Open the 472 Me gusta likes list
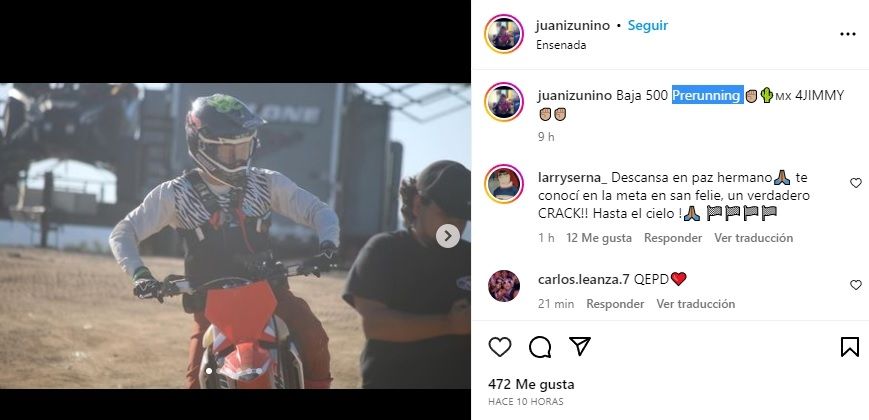This screenshot has height=420, width=869. [531, 385]
